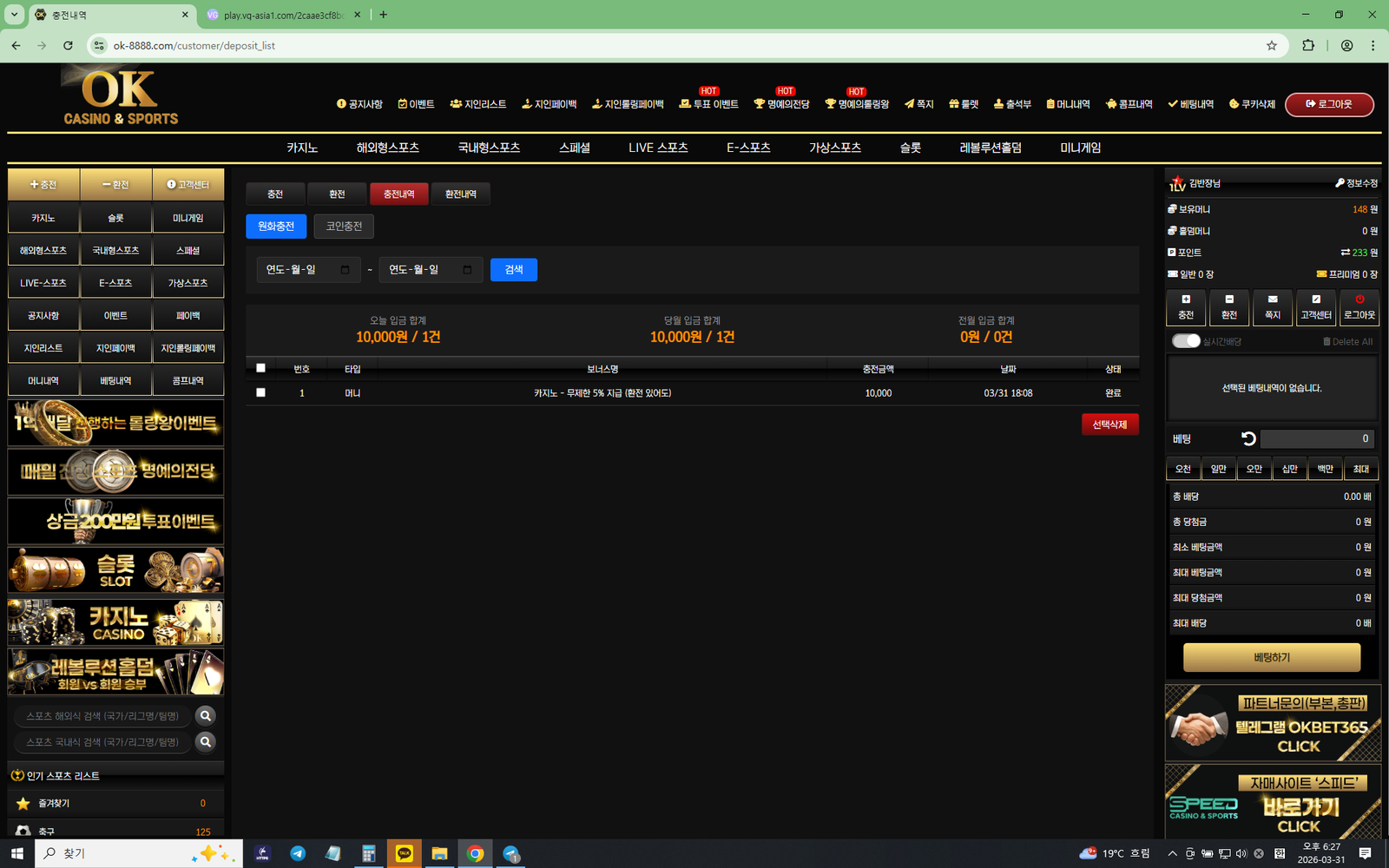Viewport: 1389px width, 868px height.
Task: Bookmark this page with the star icon
Action: (x=1272, y=46)
